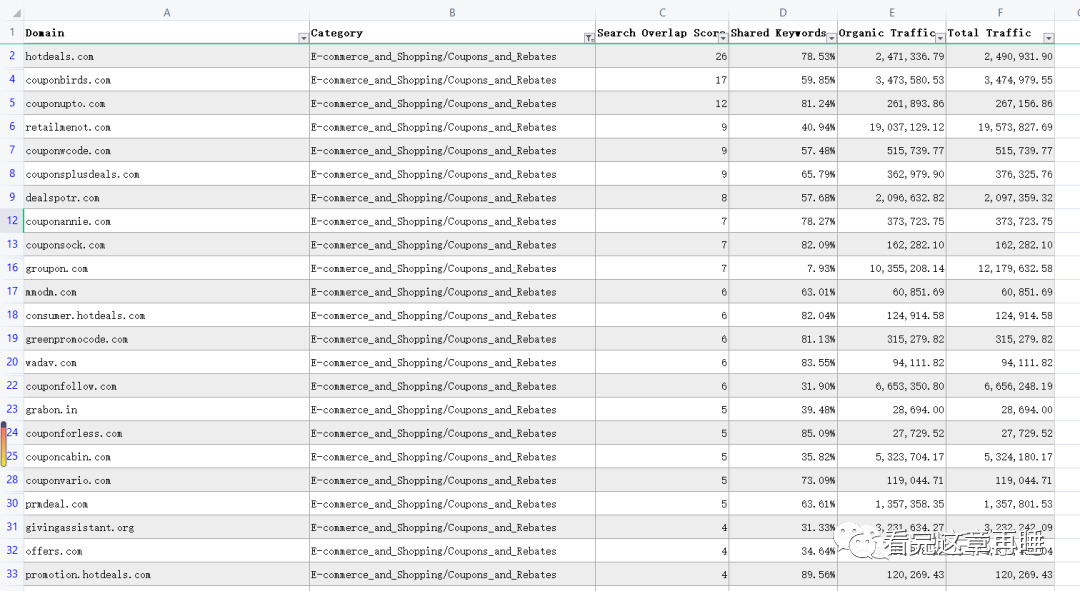Screen dimensions: 1080x591
Task: Click the Category cell in hotdeals.com row
Action: tap(453, 56)
